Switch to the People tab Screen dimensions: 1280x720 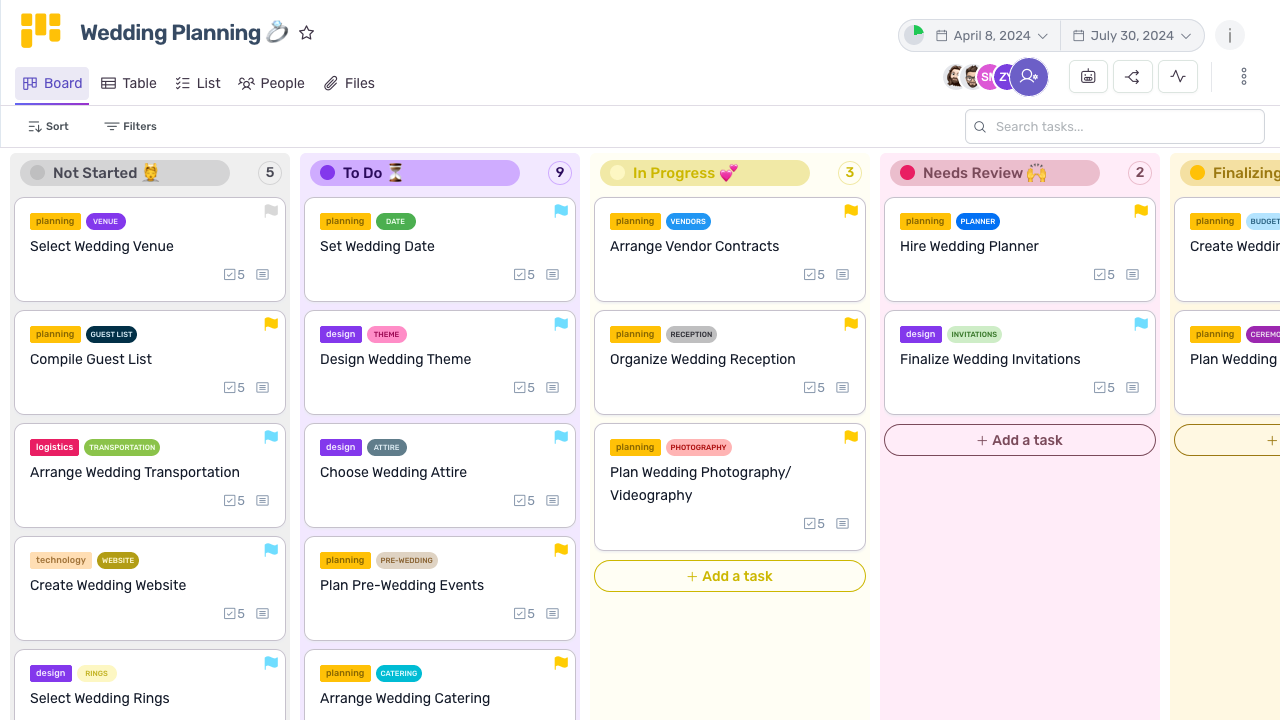(271, 83)
